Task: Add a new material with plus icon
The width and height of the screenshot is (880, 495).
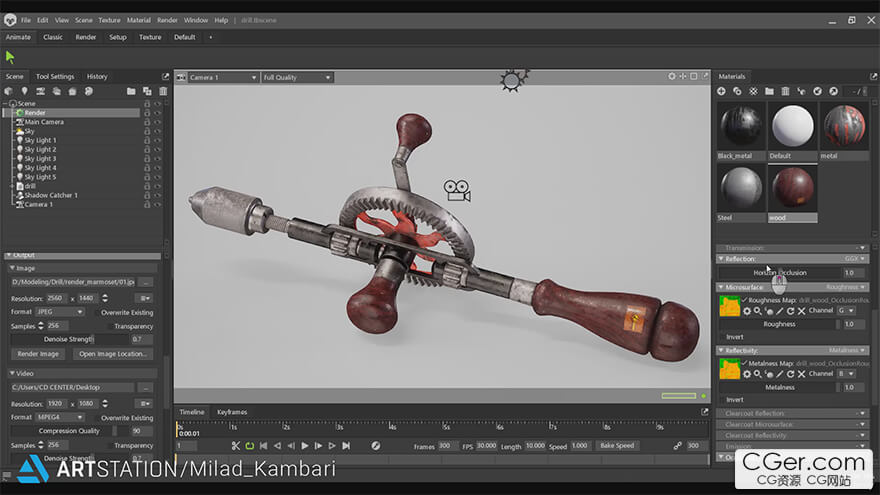Action: pyautogui.click(x=721, y=91)
